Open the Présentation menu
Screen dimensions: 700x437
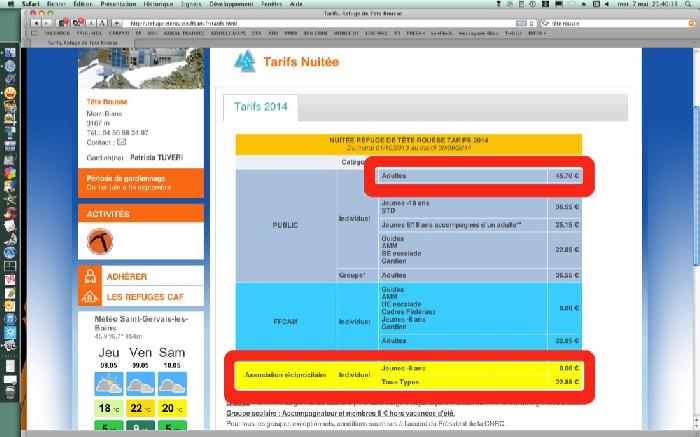118,4
